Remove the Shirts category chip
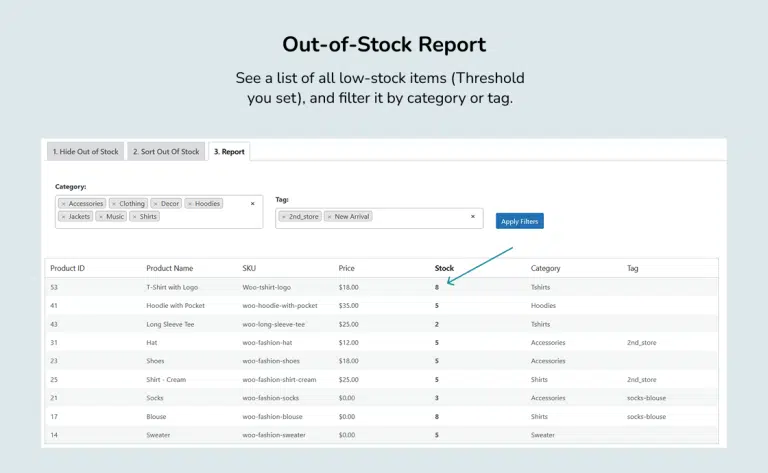 pyautogui.click(x=135, y=216)
